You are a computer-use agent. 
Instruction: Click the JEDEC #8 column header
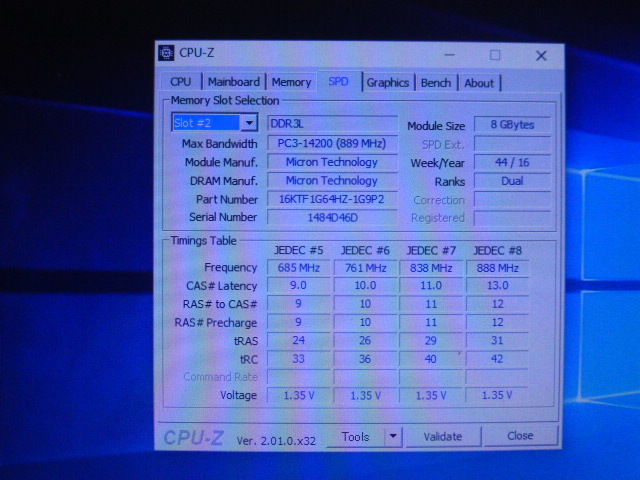[x=497, y=250]
